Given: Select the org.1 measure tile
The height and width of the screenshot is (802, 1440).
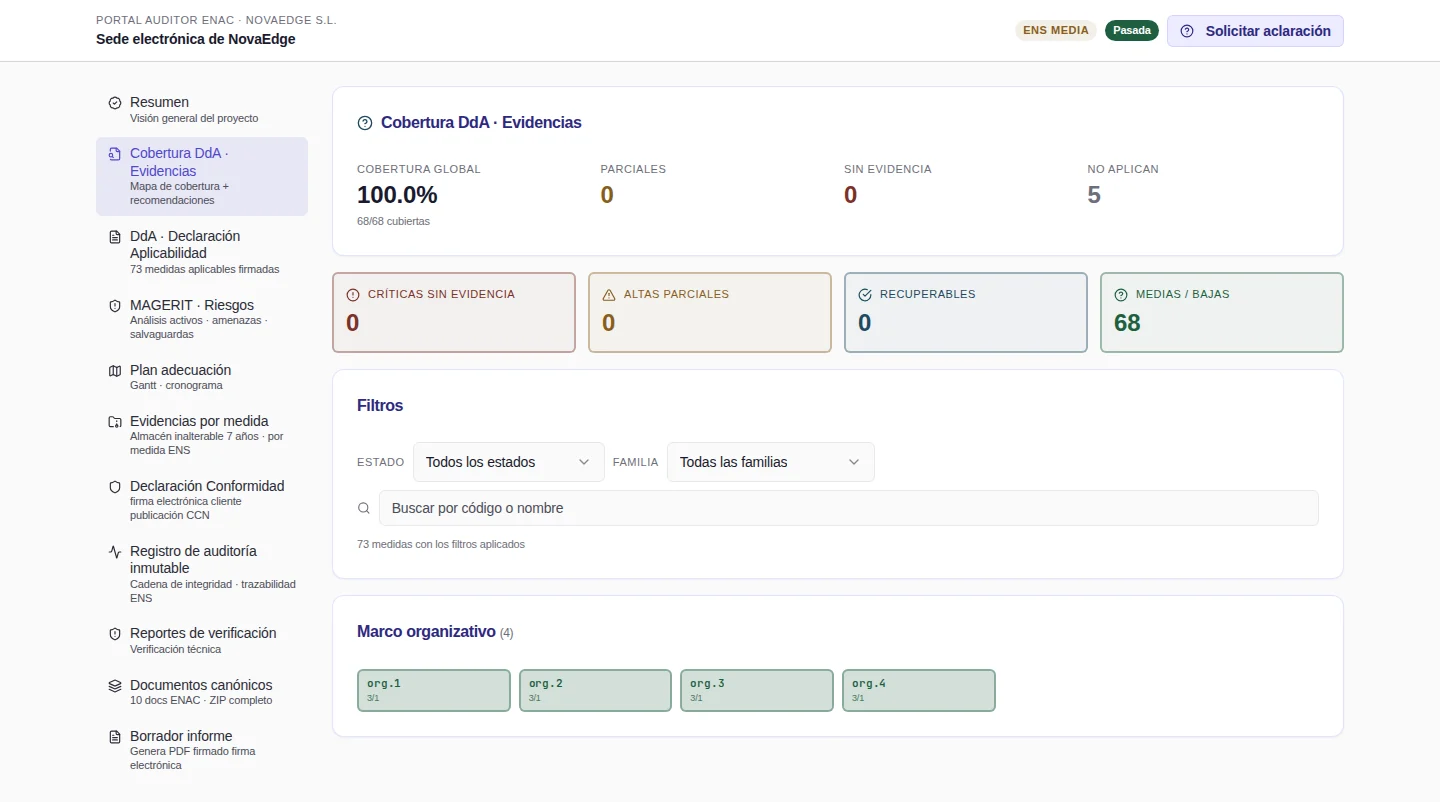Looking at the screenshot, I should click(x=434, y=690).
